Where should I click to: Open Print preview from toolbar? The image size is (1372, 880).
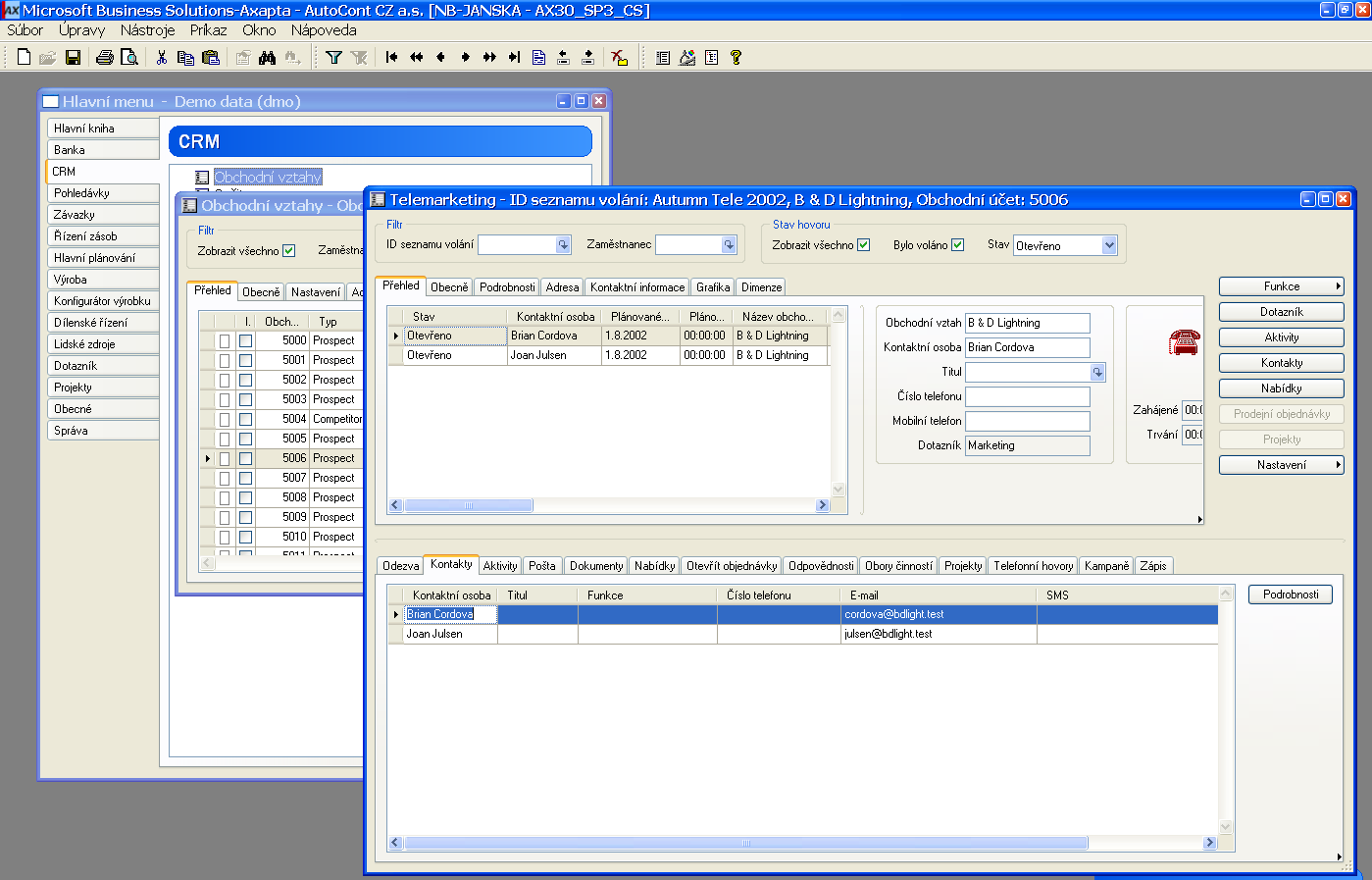pos(128,57)
